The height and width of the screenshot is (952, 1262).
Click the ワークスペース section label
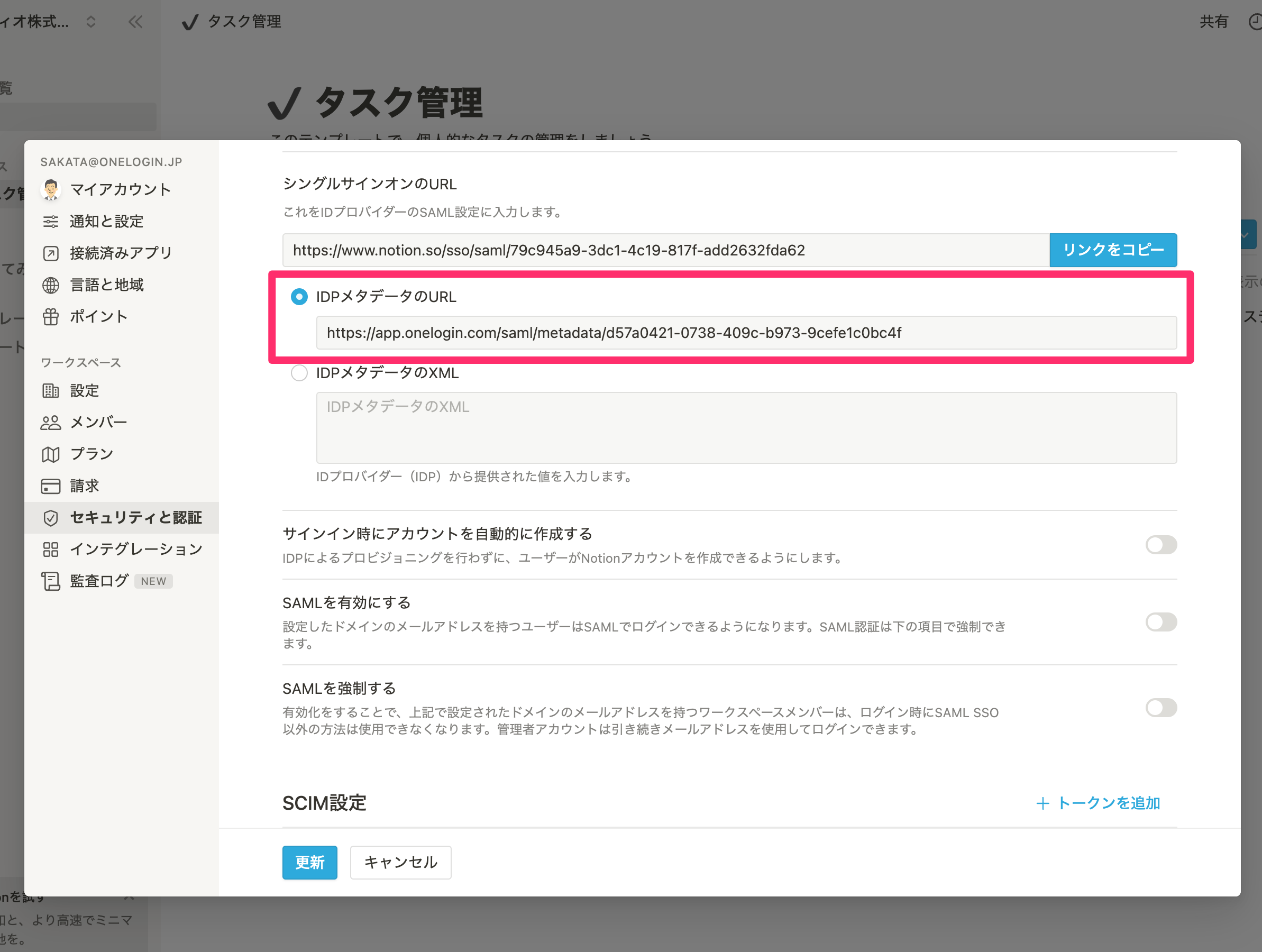(81, 363)
